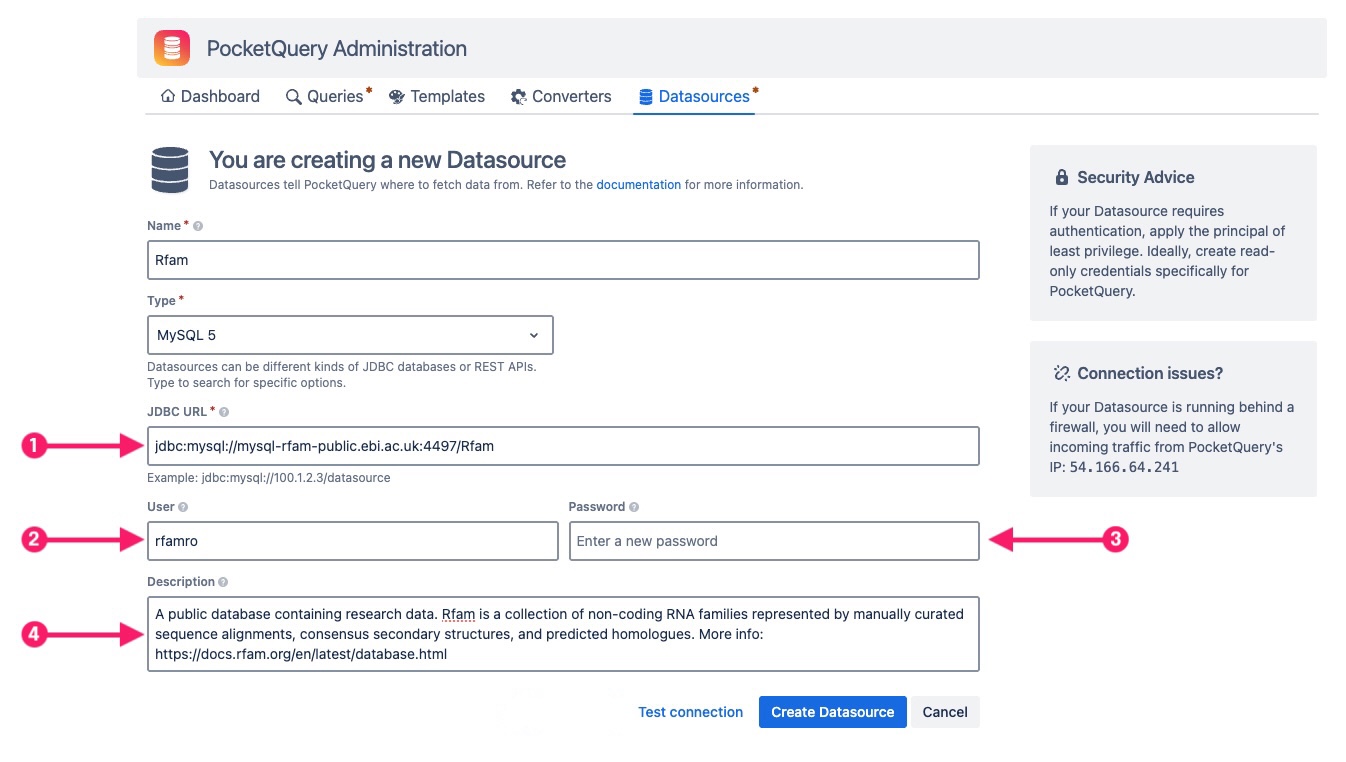
Task: Click the help icon beside Password
Action: click(634, 507)
